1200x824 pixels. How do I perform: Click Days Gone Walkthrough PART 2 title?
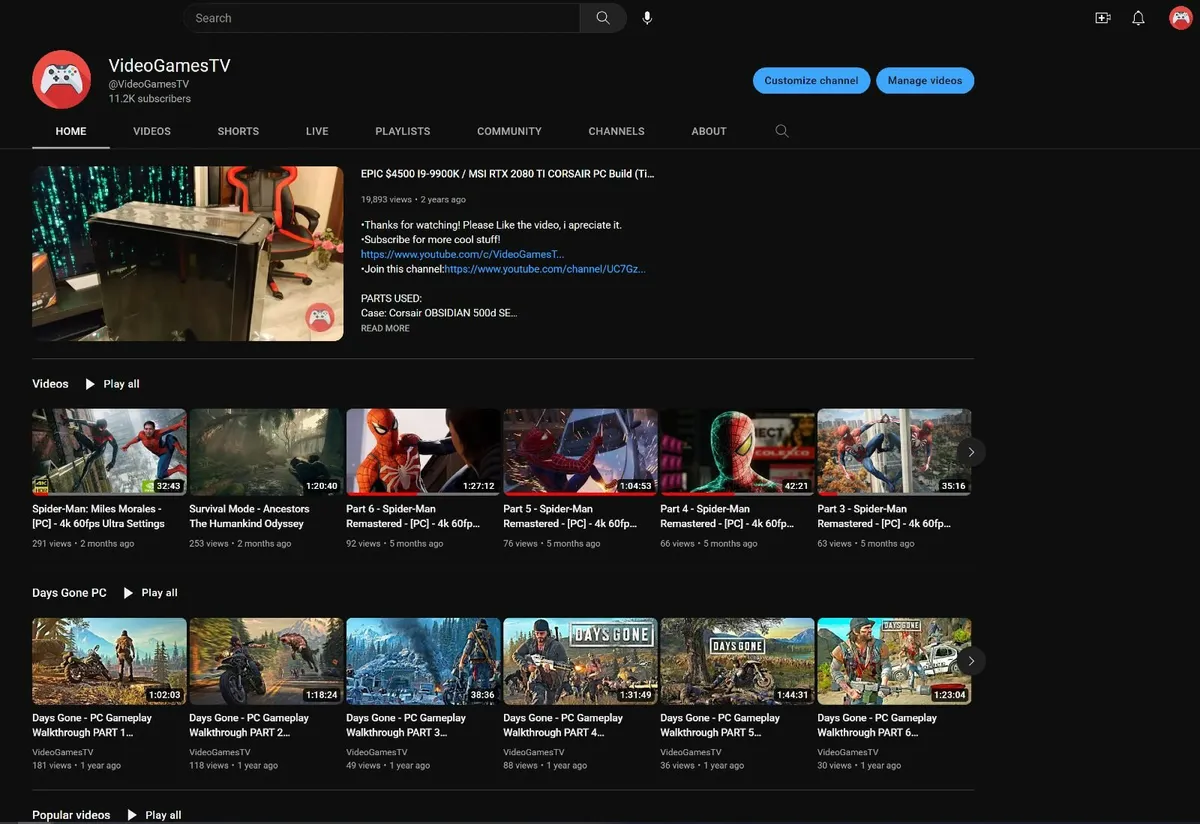[249, 725]
